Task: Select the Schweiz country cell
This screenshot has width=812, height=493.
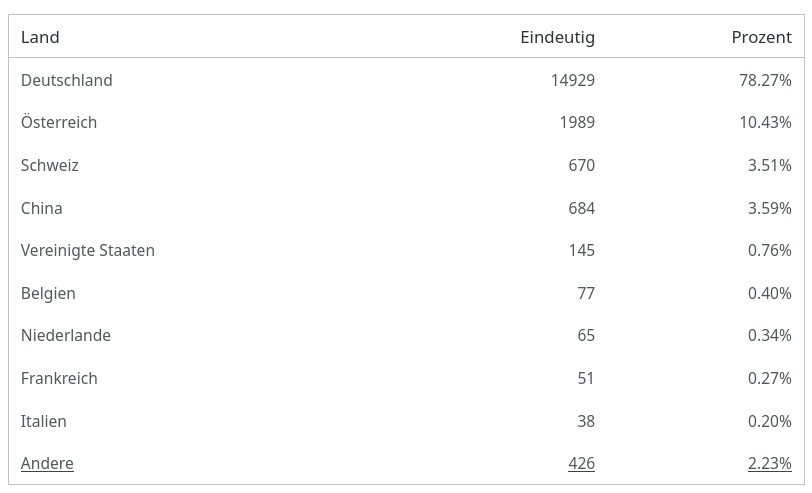Action: (x=50, y=165)
